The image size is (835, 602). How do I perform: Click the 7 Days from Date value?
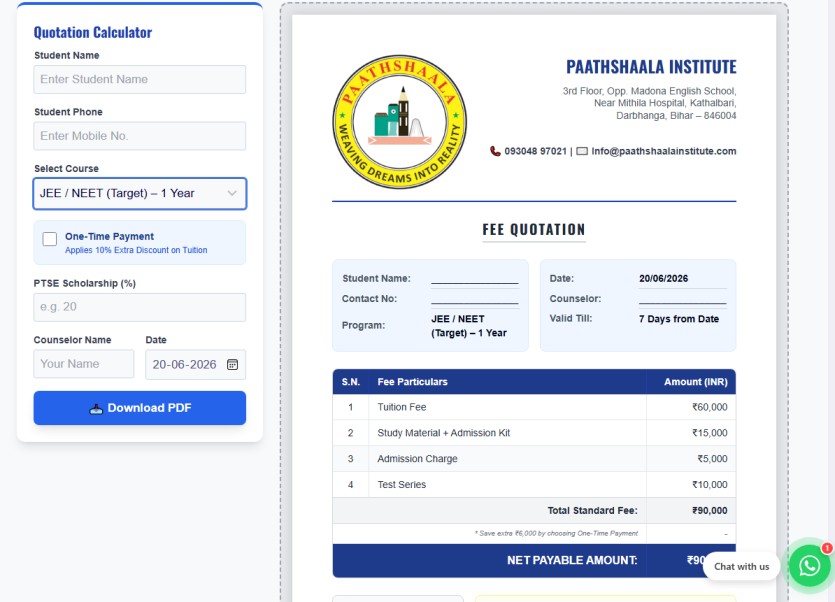coord(678,319)
